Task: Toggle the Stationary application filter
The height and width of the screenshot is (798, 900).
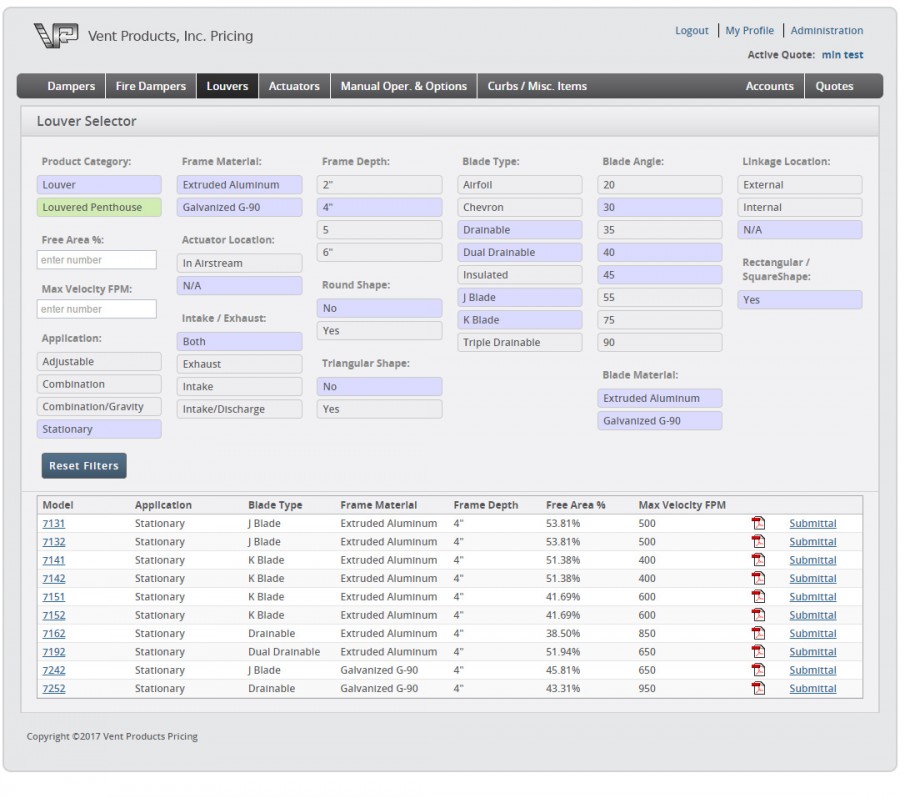Action: 99,429
